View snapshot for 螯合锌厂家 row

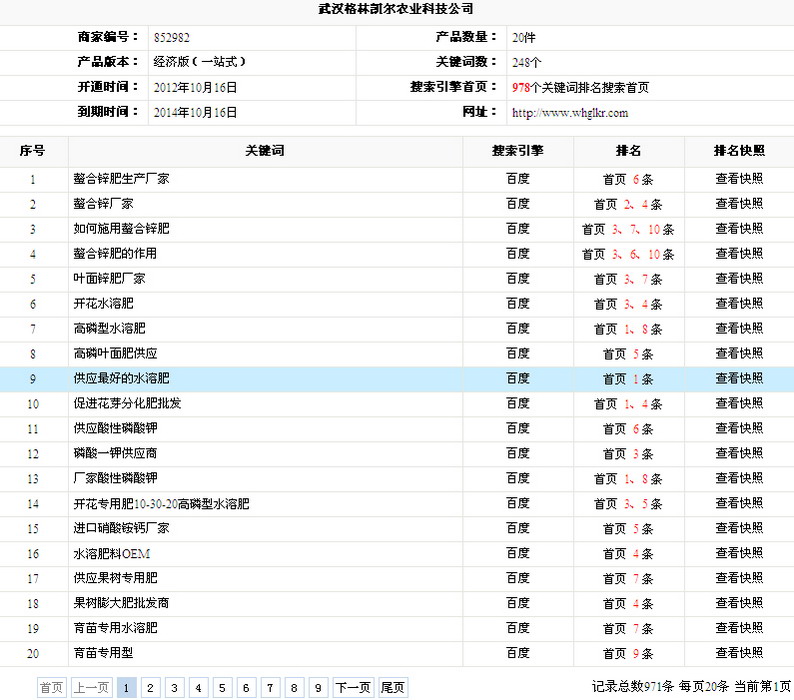pyautogui.click(x=739, y=204)
